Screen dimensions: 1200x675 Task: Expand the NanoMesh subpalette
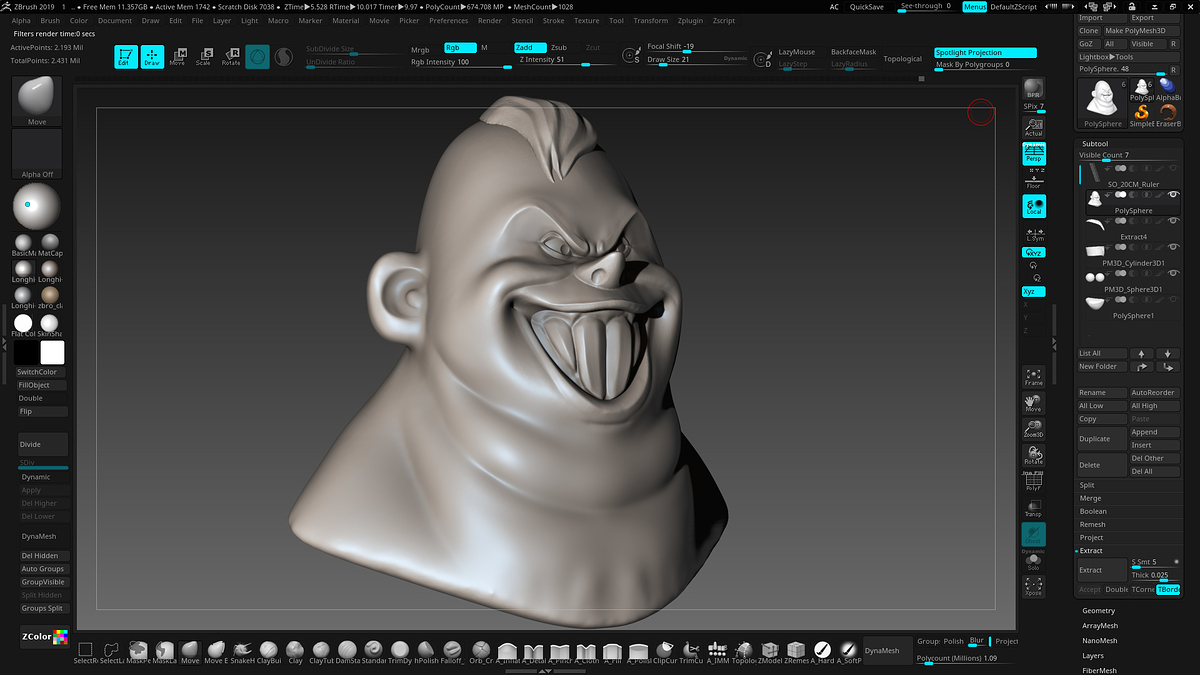(x=1099, y=640)
